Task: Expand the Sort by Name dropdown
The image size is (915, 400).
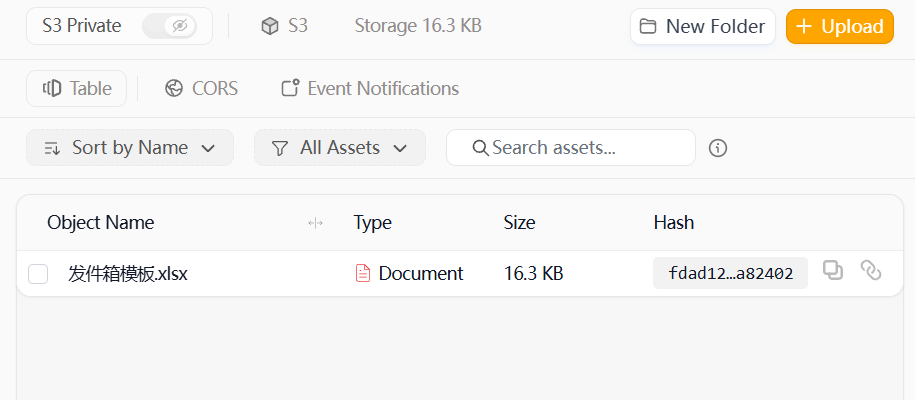Action: click(x=130, y=148)
